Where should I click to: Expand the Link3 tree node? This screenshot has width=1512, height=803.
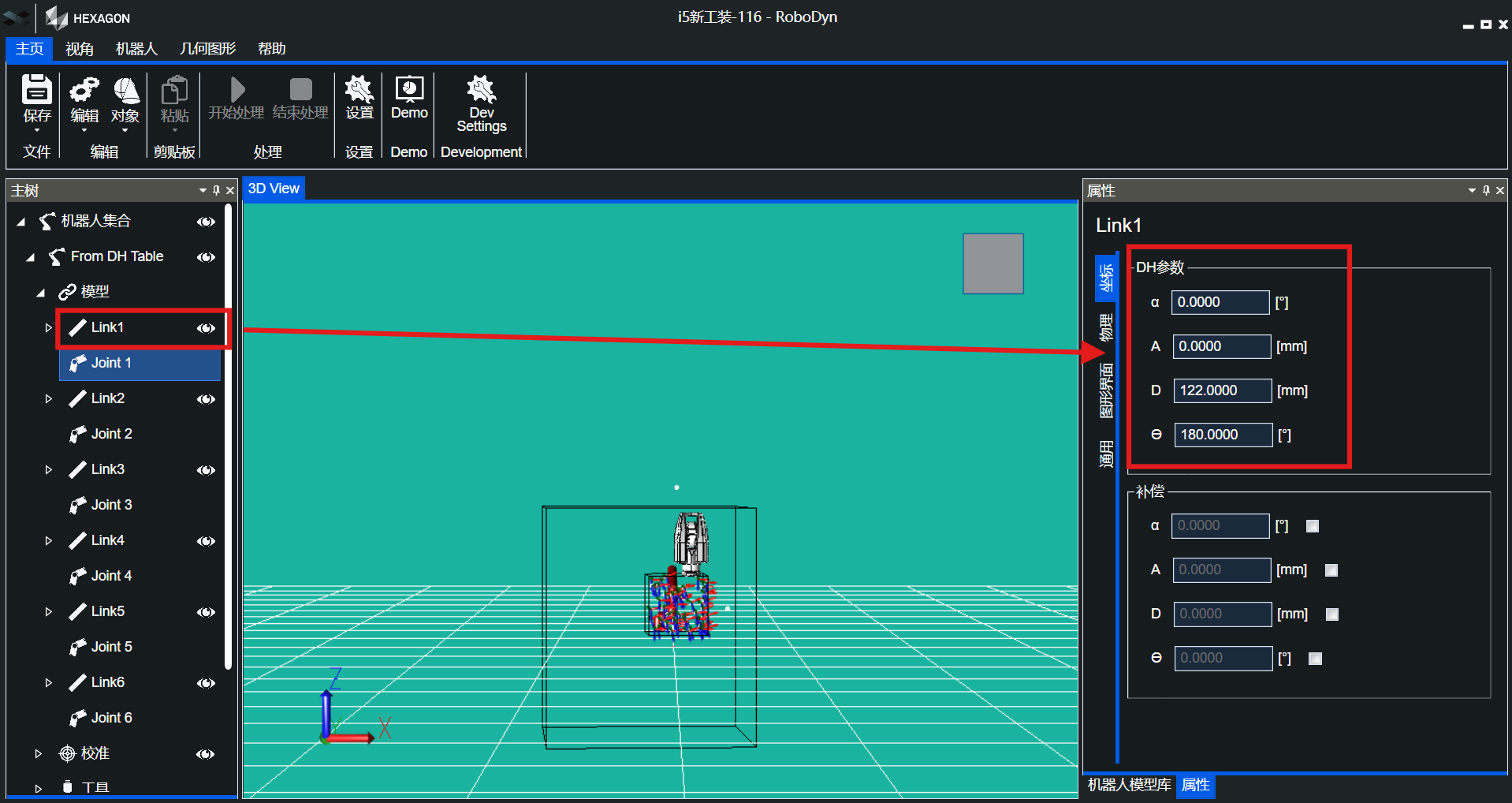point(49,470)
